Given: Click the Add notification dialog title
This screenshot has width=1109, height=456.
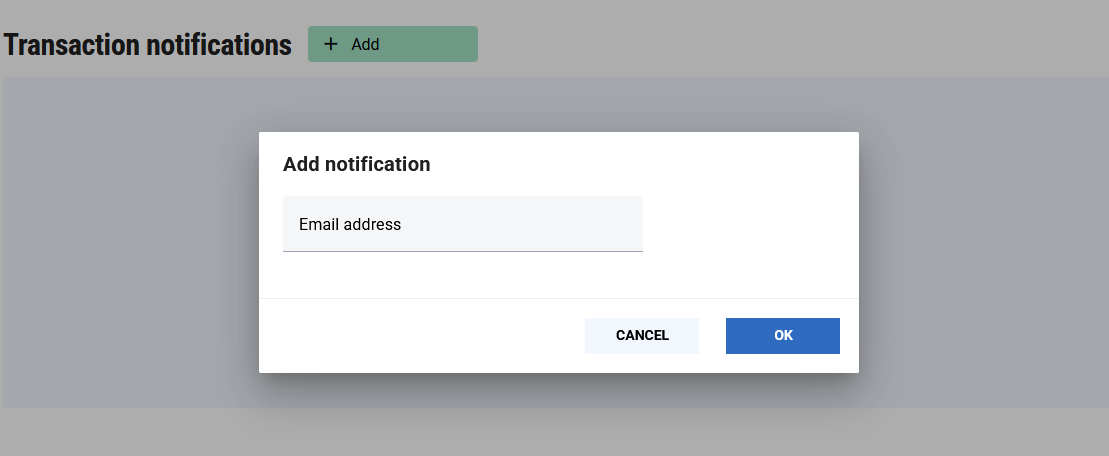Looking at the screenshot, I should pos(357,164).
